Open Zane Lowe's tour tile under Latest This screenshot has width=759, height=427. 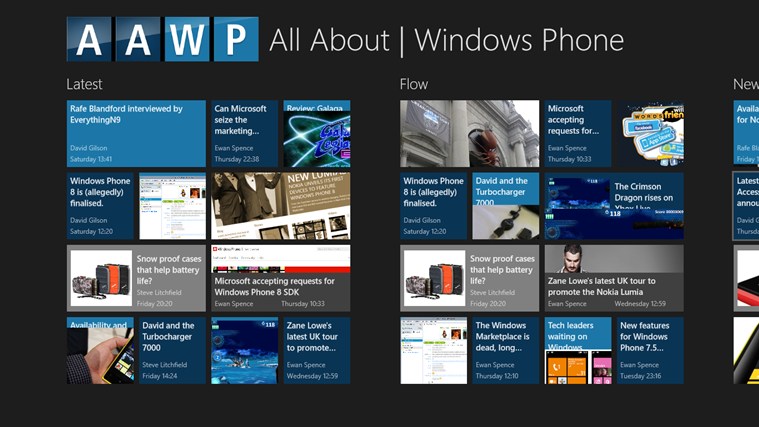pyautogui.click(x=317, y=351)
